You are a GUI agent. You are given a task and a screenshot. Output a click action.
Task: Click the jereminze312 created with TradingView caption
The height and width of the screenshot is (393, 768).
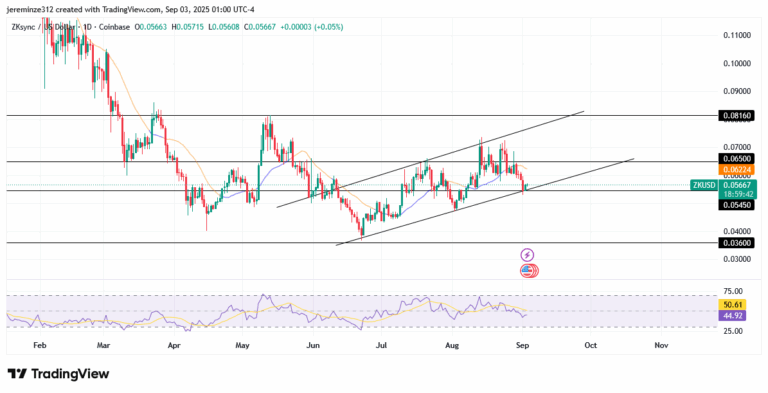point(130,10)
